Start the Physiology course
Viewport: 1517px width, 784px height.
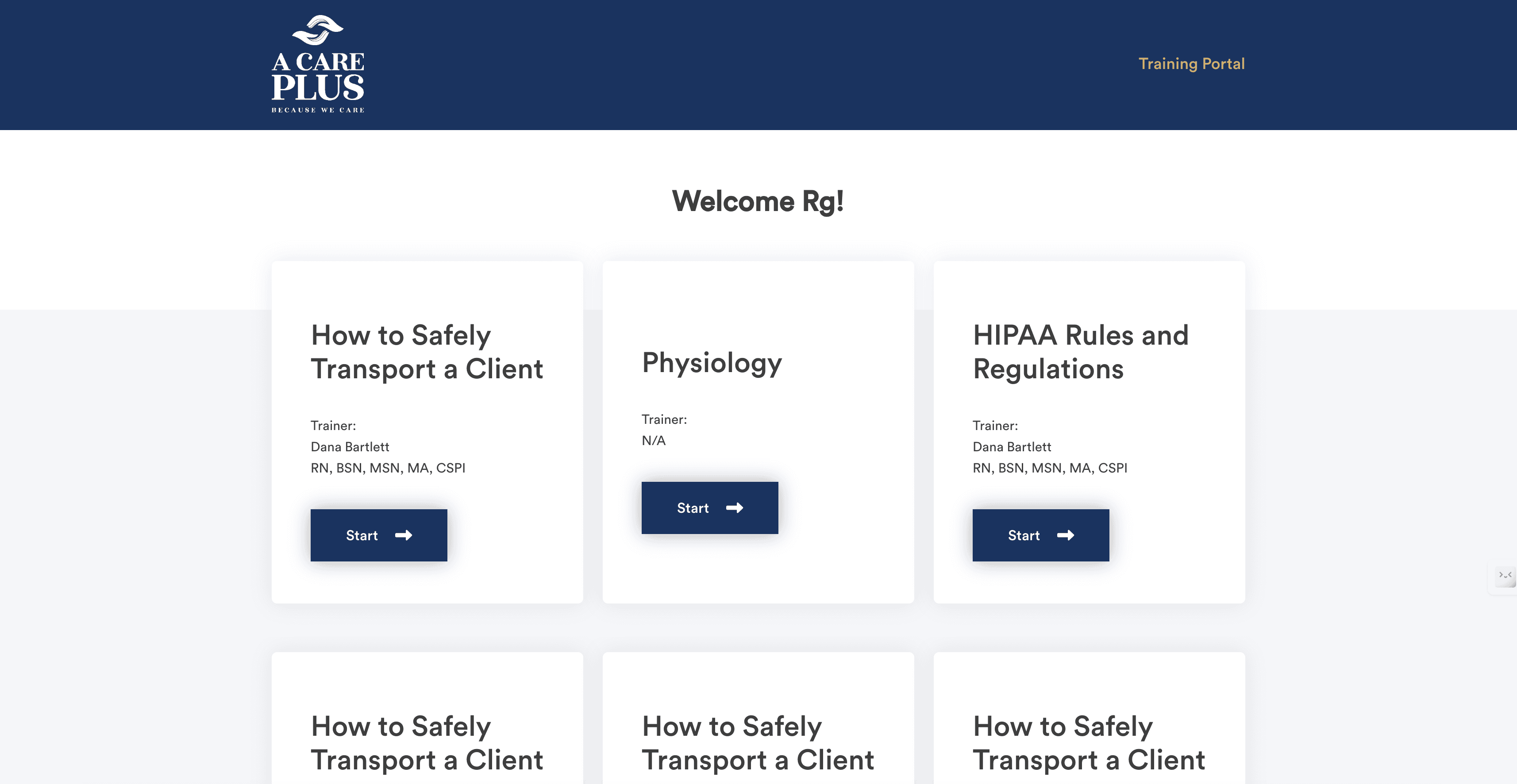click(709, 508)
